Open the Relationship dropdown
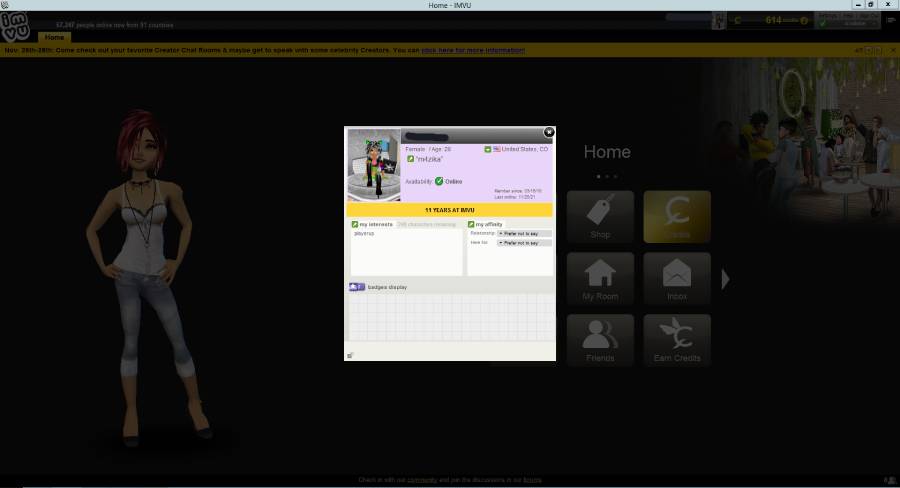This screenshot has height=488, width=900. click(x=524, y=234)
